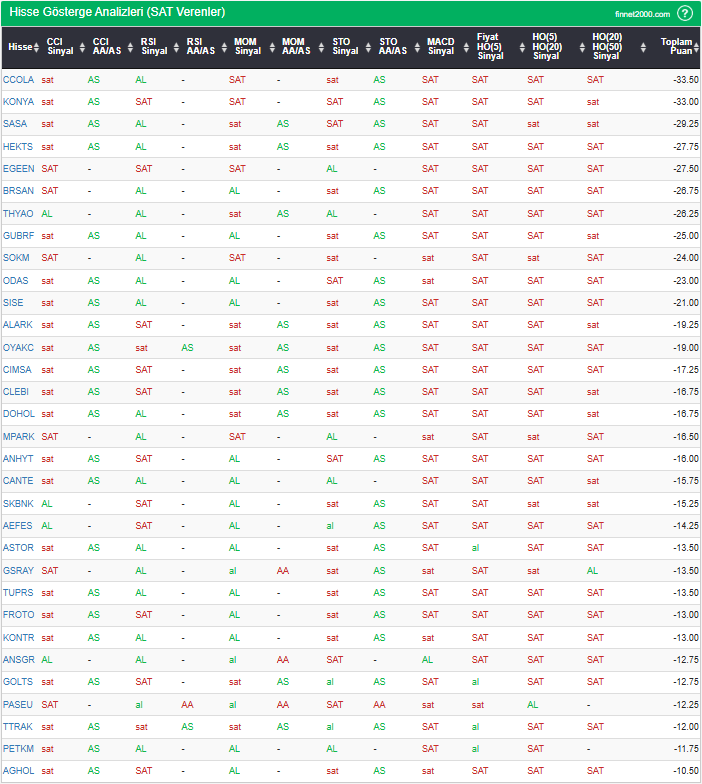Visit the finnet2000.com link
Image resolution: width=702 pixels, height=784 pixels.
(642, 14)
